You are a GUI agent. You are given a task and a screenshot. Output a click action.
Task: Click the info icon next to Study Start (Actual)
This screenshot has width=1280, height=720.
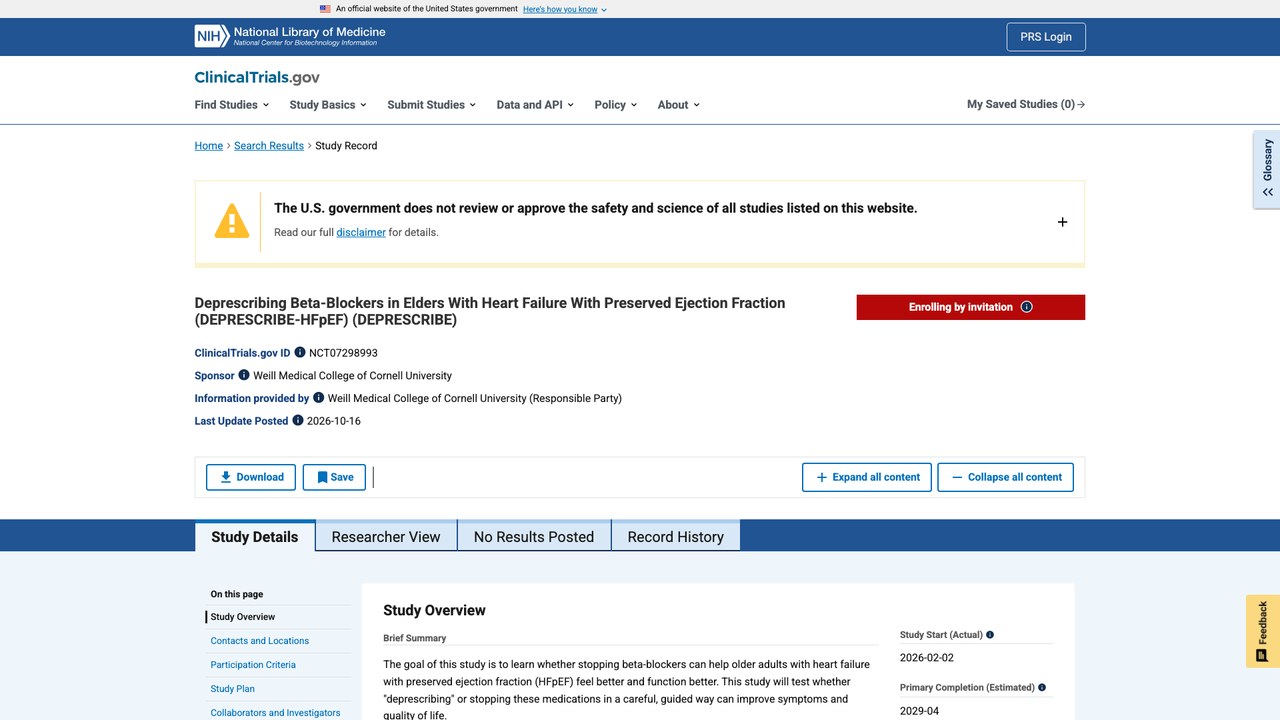pos(990,635)
